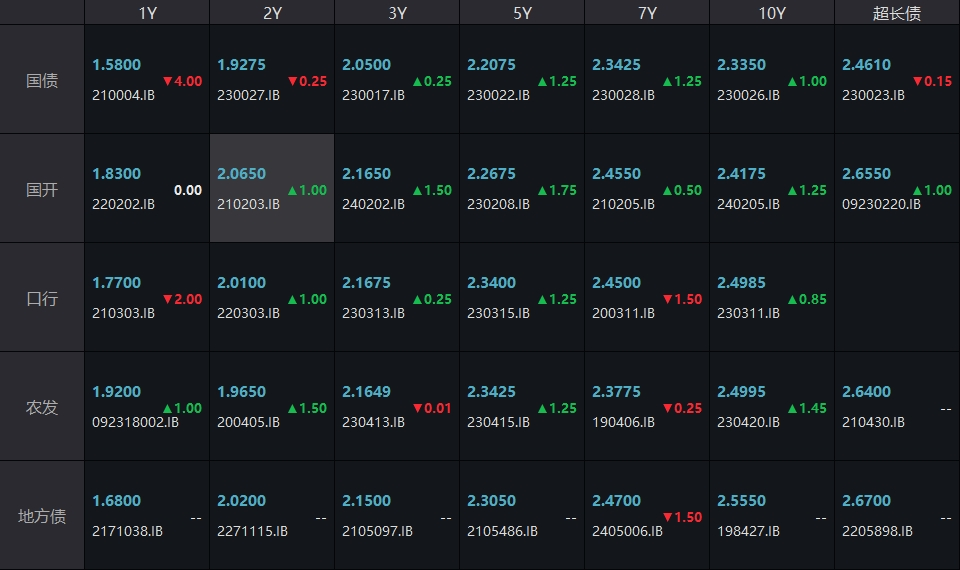The height and width of the screenshot is (570, 960).
Task: Select the 2405006.IB local bond code
Action: click(x=627, y=531)
